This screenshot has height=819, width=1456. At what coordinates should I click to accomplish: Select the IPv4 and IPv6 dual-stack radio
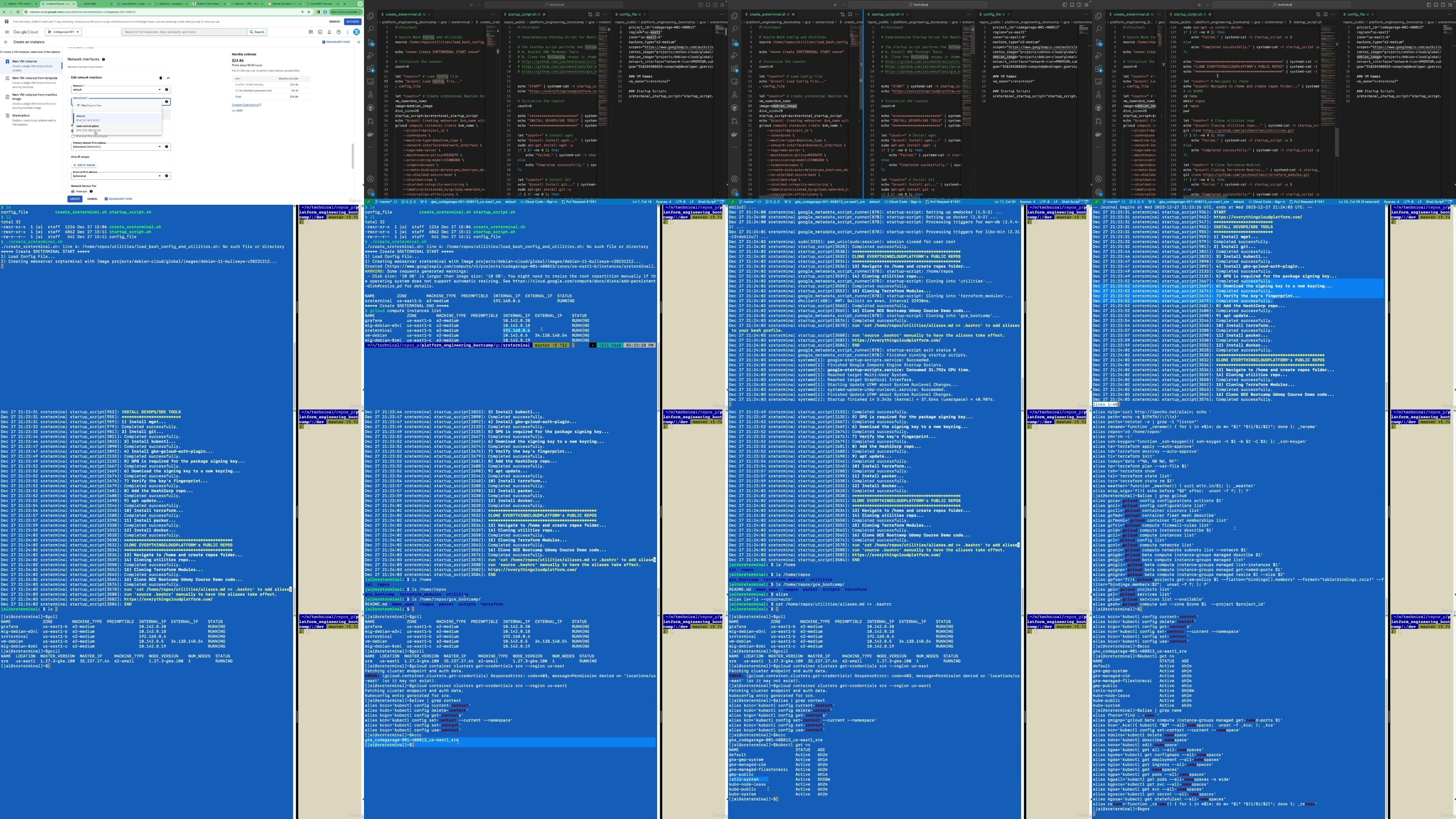pyautogui.click(x=72, y=136)
